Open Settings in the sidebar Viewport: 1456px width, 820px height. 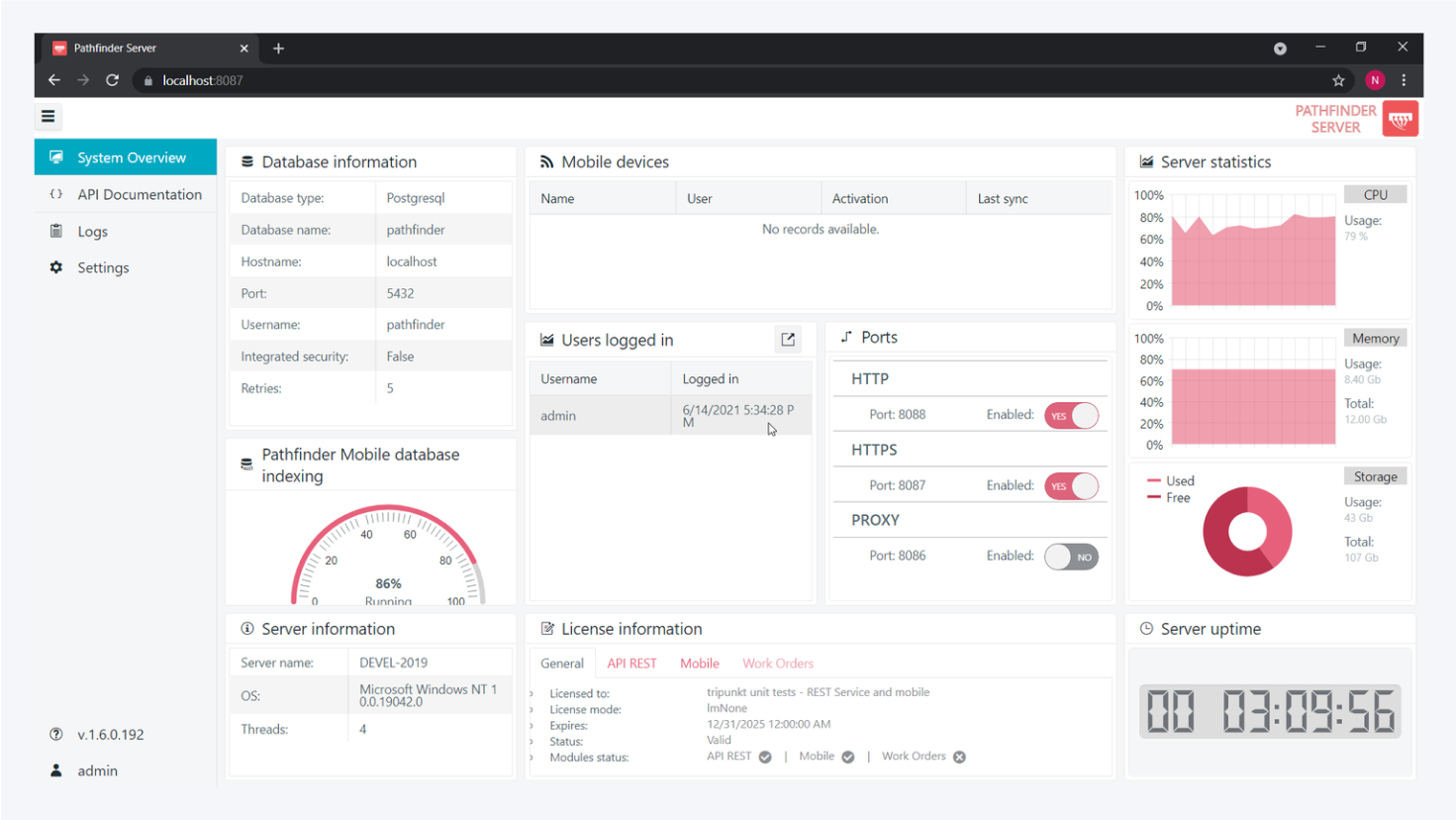[126, 267]
